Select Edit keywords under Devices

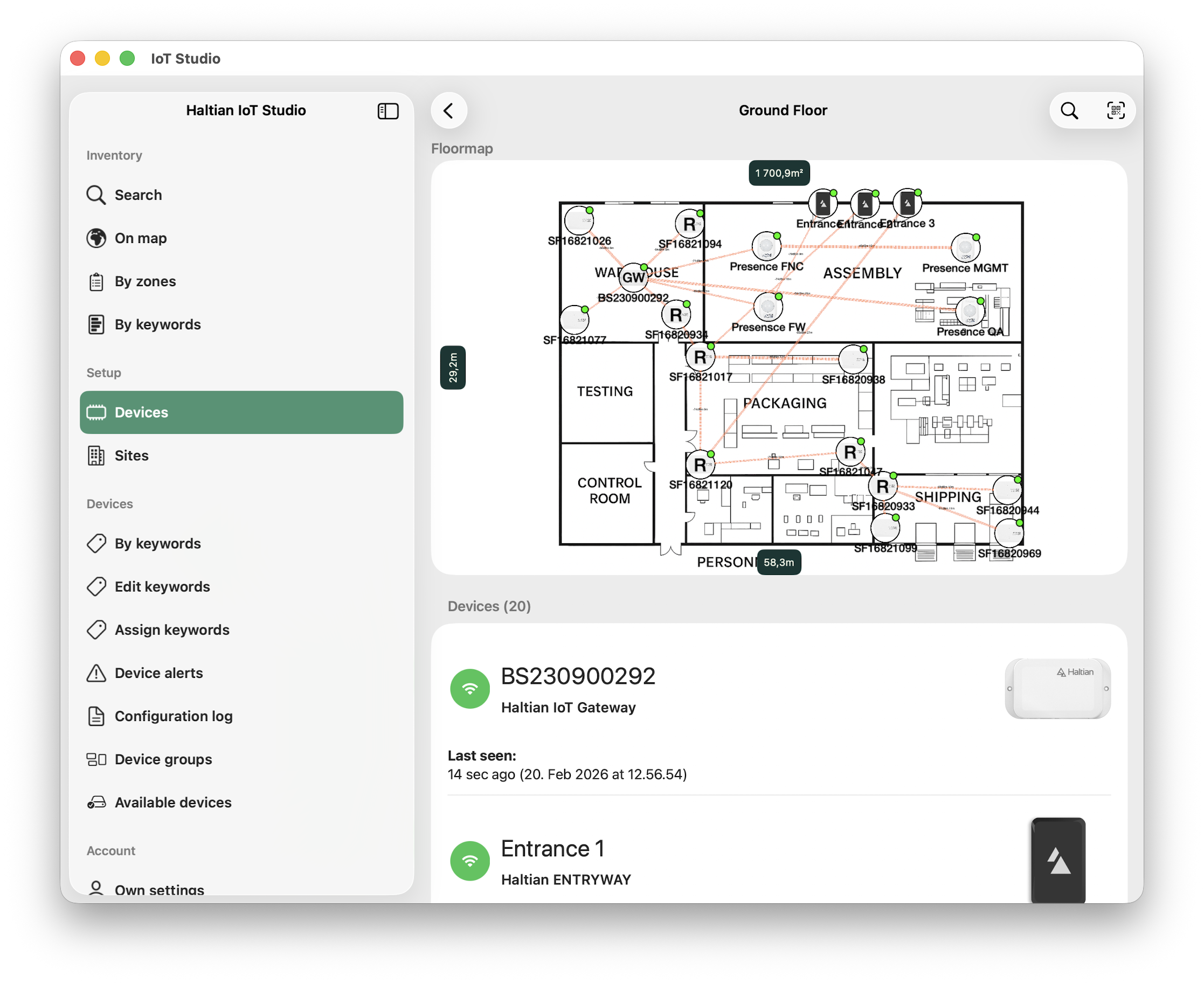point(162,587)
